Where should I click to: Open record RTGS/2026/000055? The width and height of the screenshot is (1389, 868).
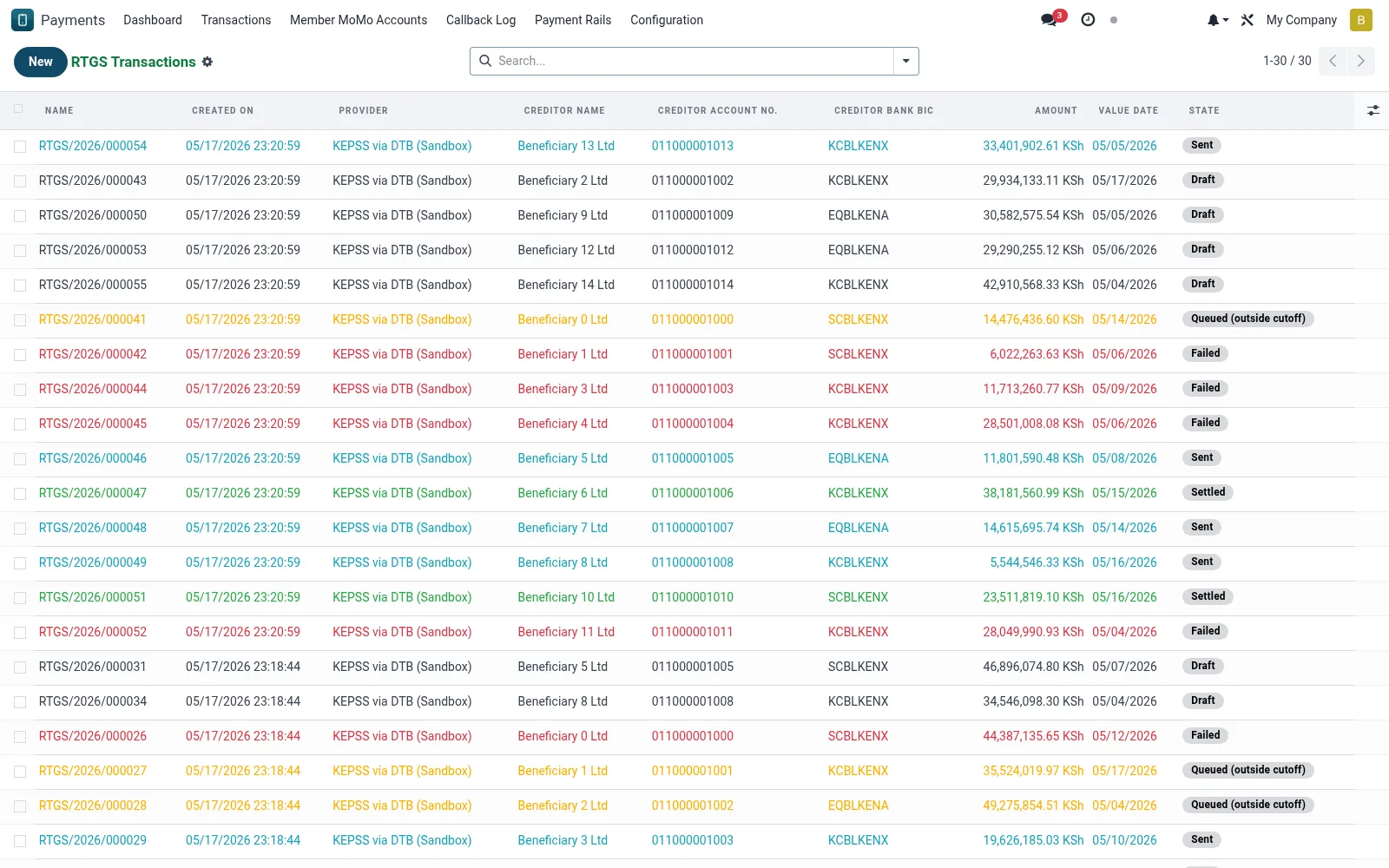coord(93,285)
